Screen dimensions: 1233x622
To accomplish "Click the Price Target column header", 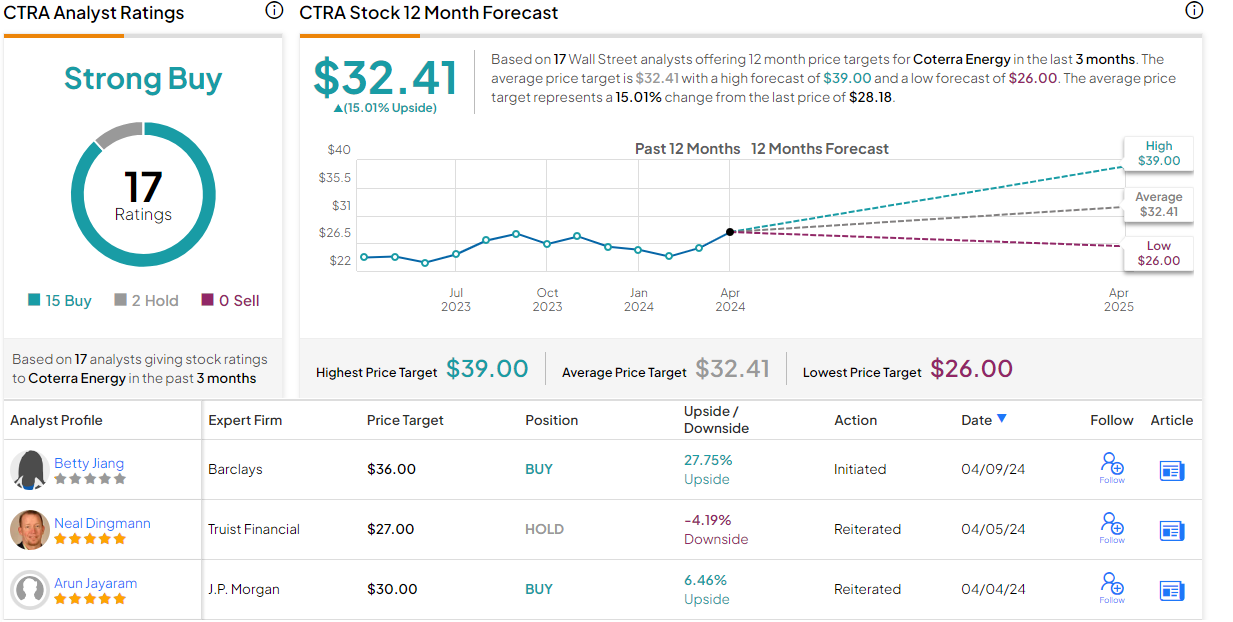I will tap(405, 420).
